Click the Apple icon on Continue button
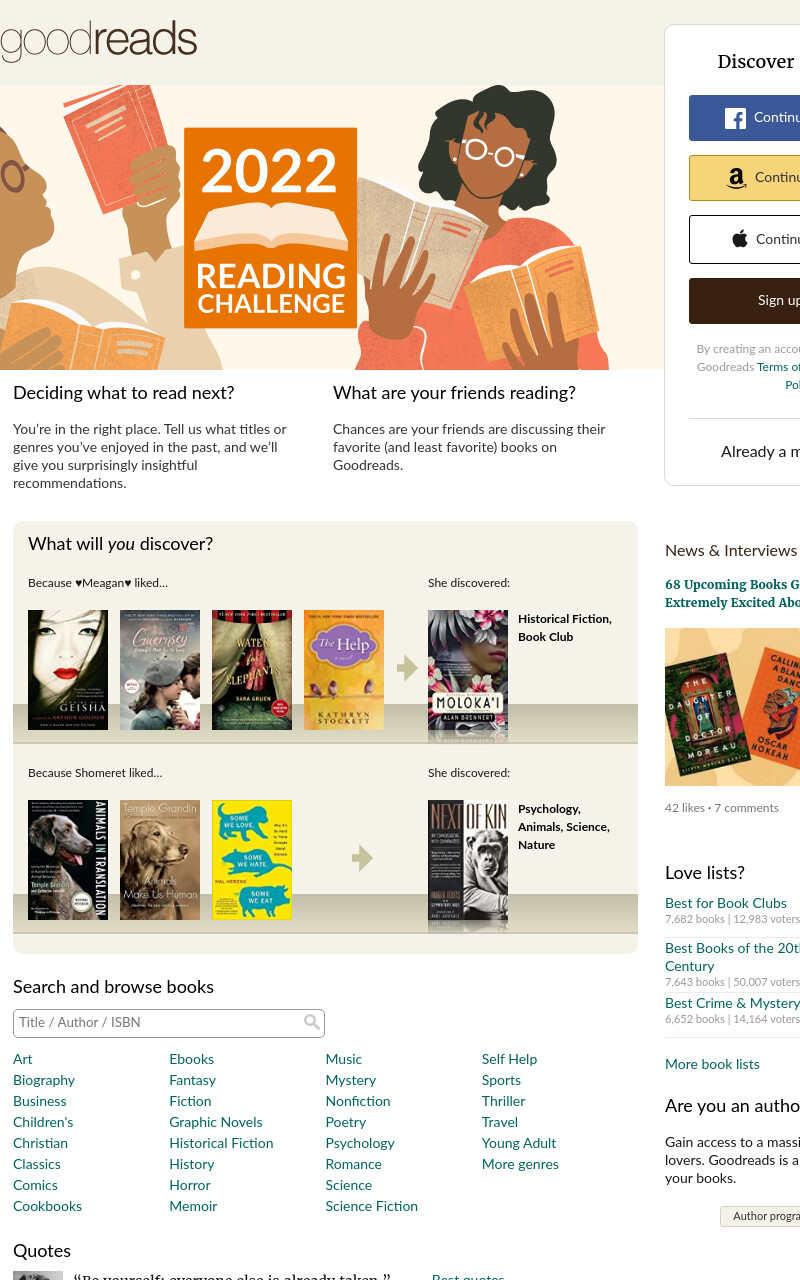The height and width of the screenshot is (1280, 800). click(740, 239)
